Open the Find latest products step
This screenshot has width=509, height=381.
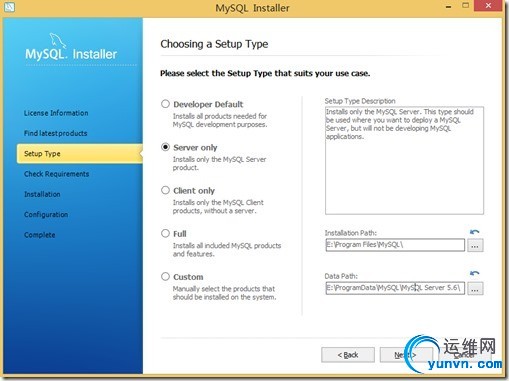[55, 133]
